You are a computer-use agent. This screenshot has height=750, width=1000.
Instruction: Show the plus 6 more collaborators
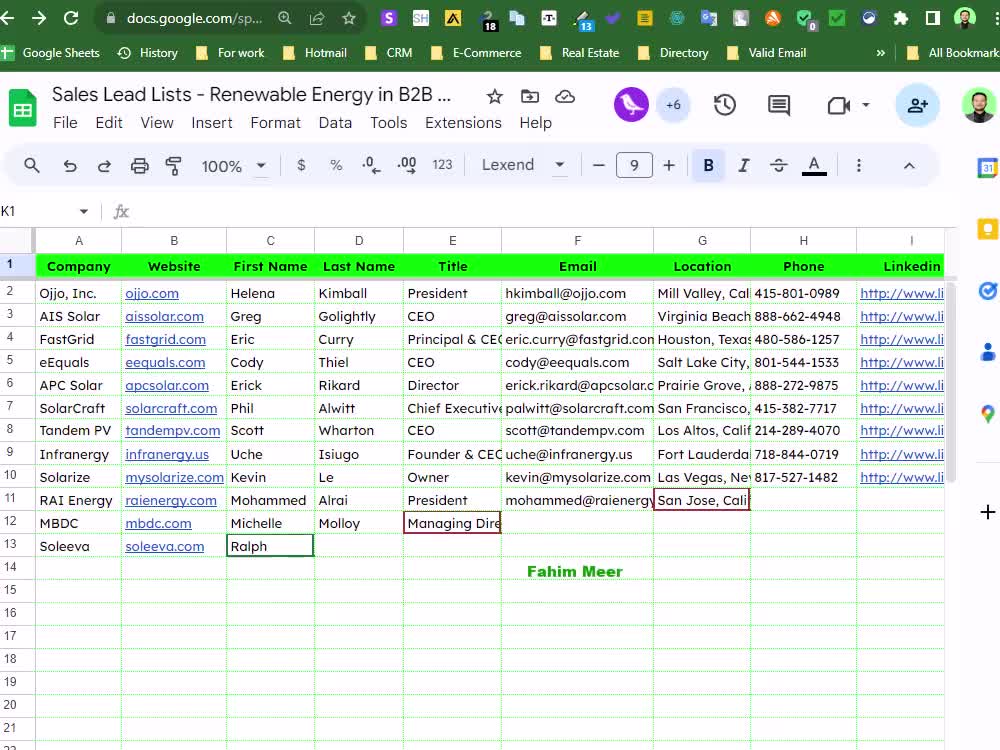coord(673,105)
